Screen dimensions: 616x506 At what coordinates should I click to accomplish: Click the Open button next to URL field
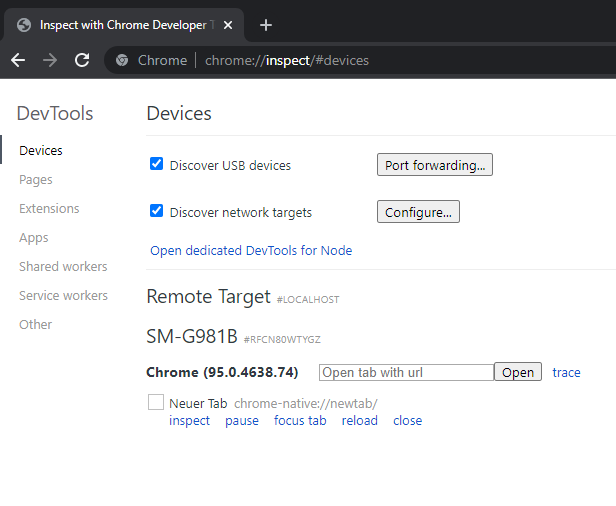point(518,372)
